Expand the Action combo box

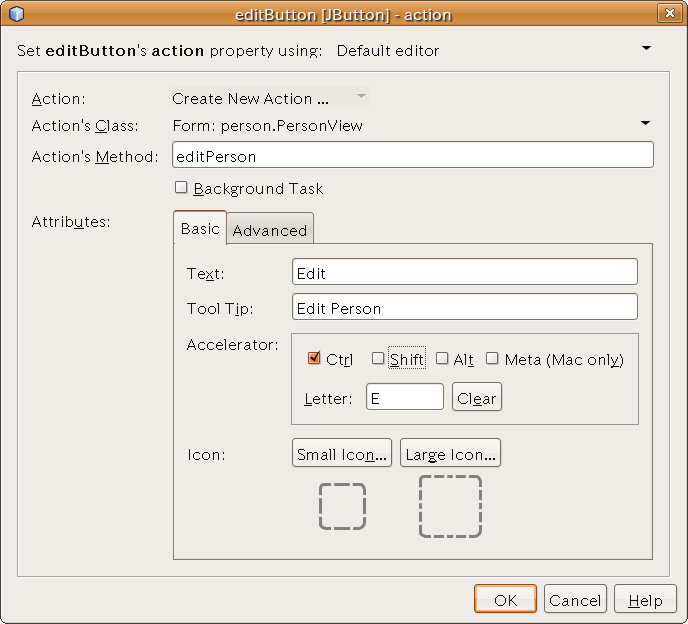(361, 97)
